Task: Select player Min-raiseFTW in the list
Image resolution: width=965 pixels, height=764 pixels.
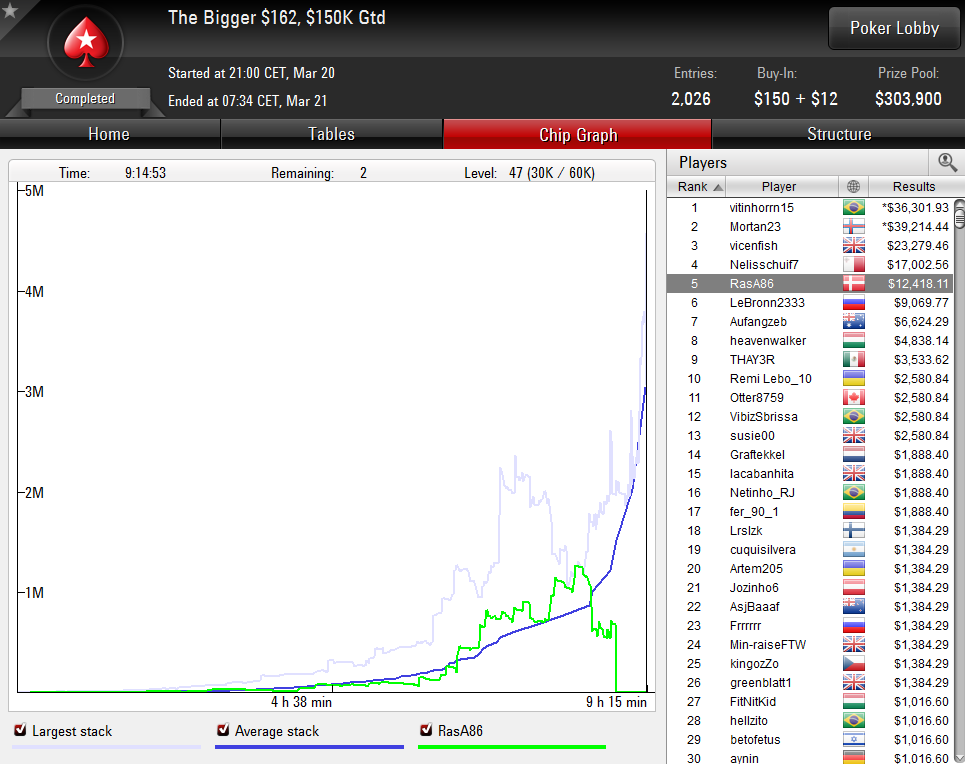Action: 767,645
